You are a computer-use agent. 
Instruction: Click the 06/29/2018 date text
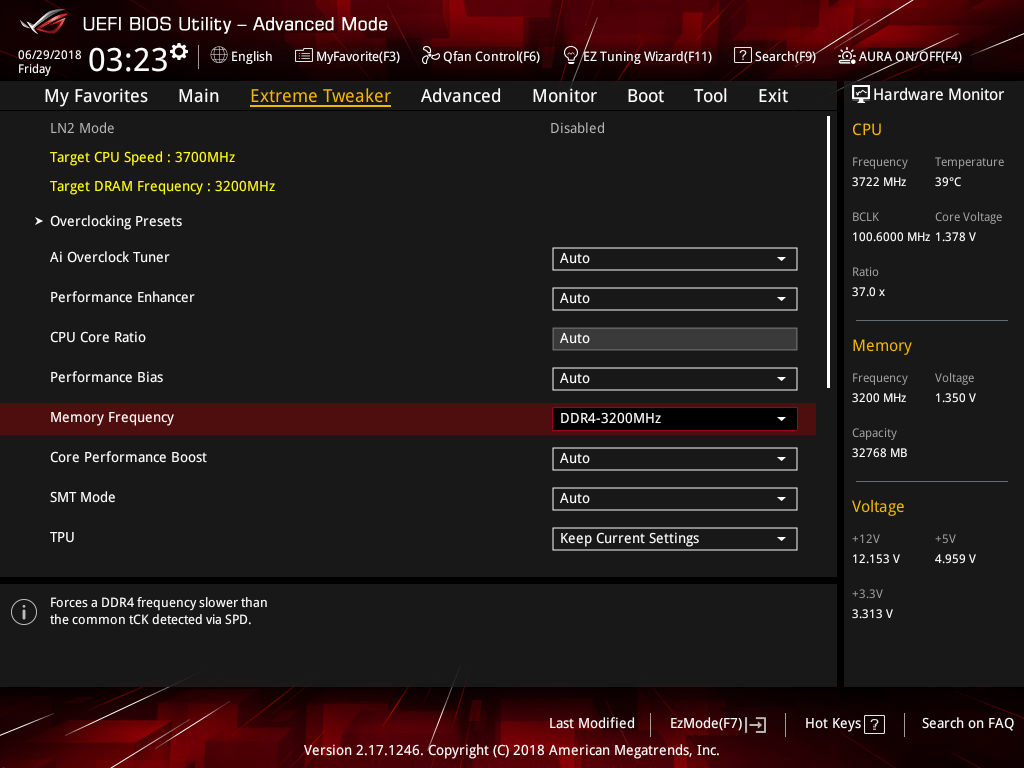pos(50,55)
